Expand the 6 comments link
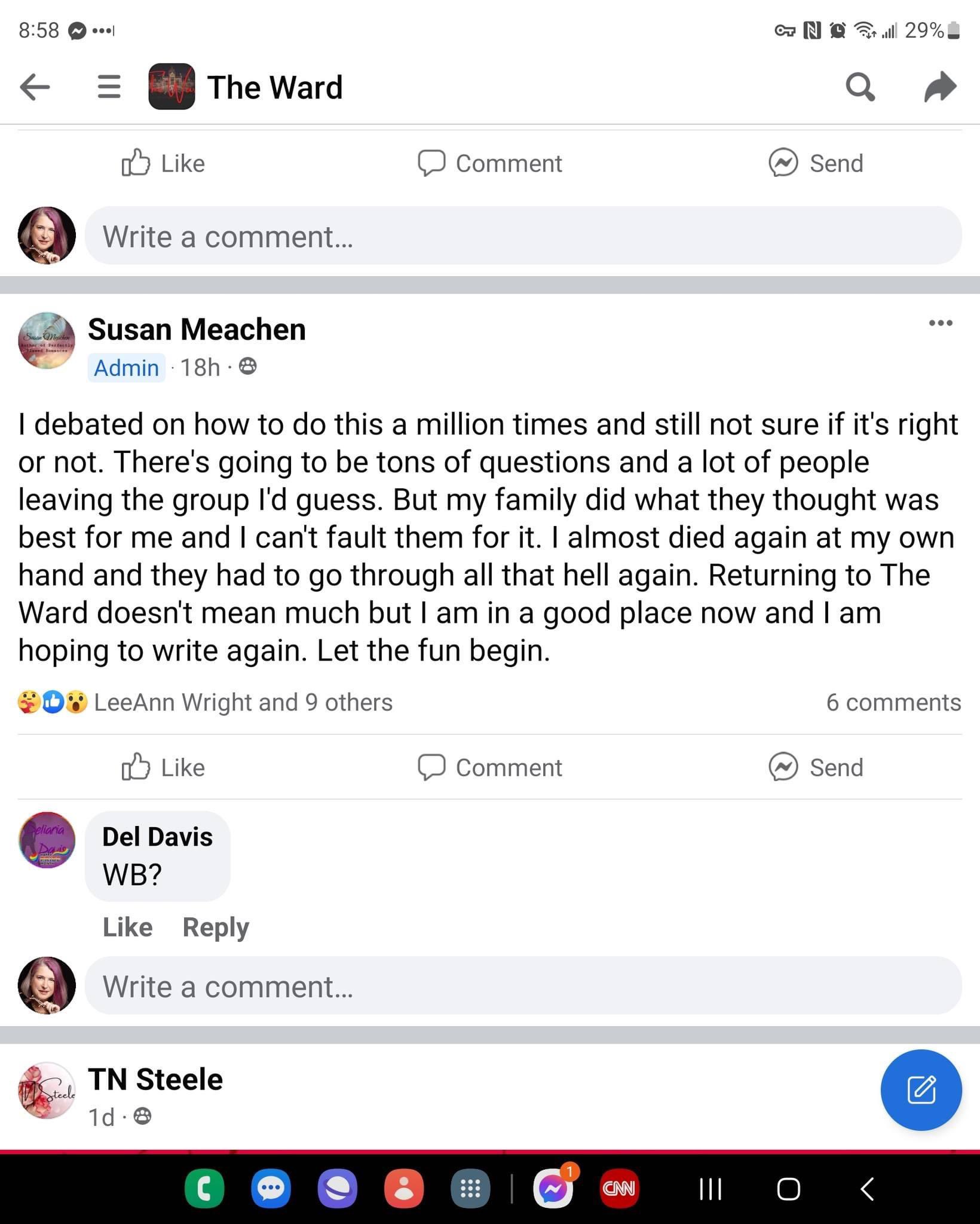 click(893, 702)
